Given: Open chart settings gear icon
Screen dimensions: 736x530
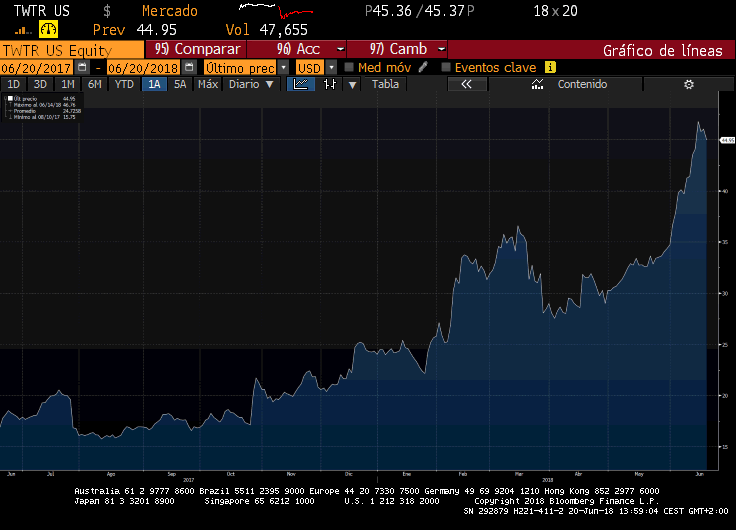Looking at the screenshot, I should coord(689,84).
